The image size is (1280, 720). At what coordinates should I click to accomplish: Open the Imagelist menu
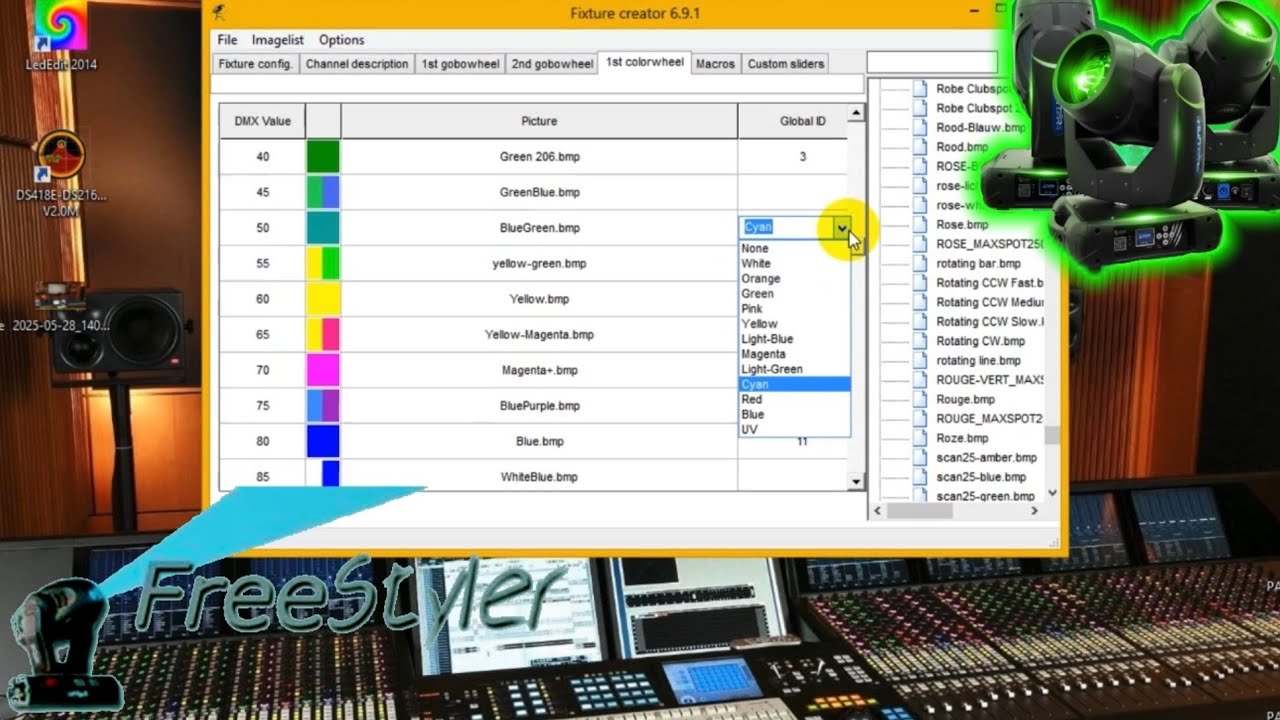tap(278, 40)
